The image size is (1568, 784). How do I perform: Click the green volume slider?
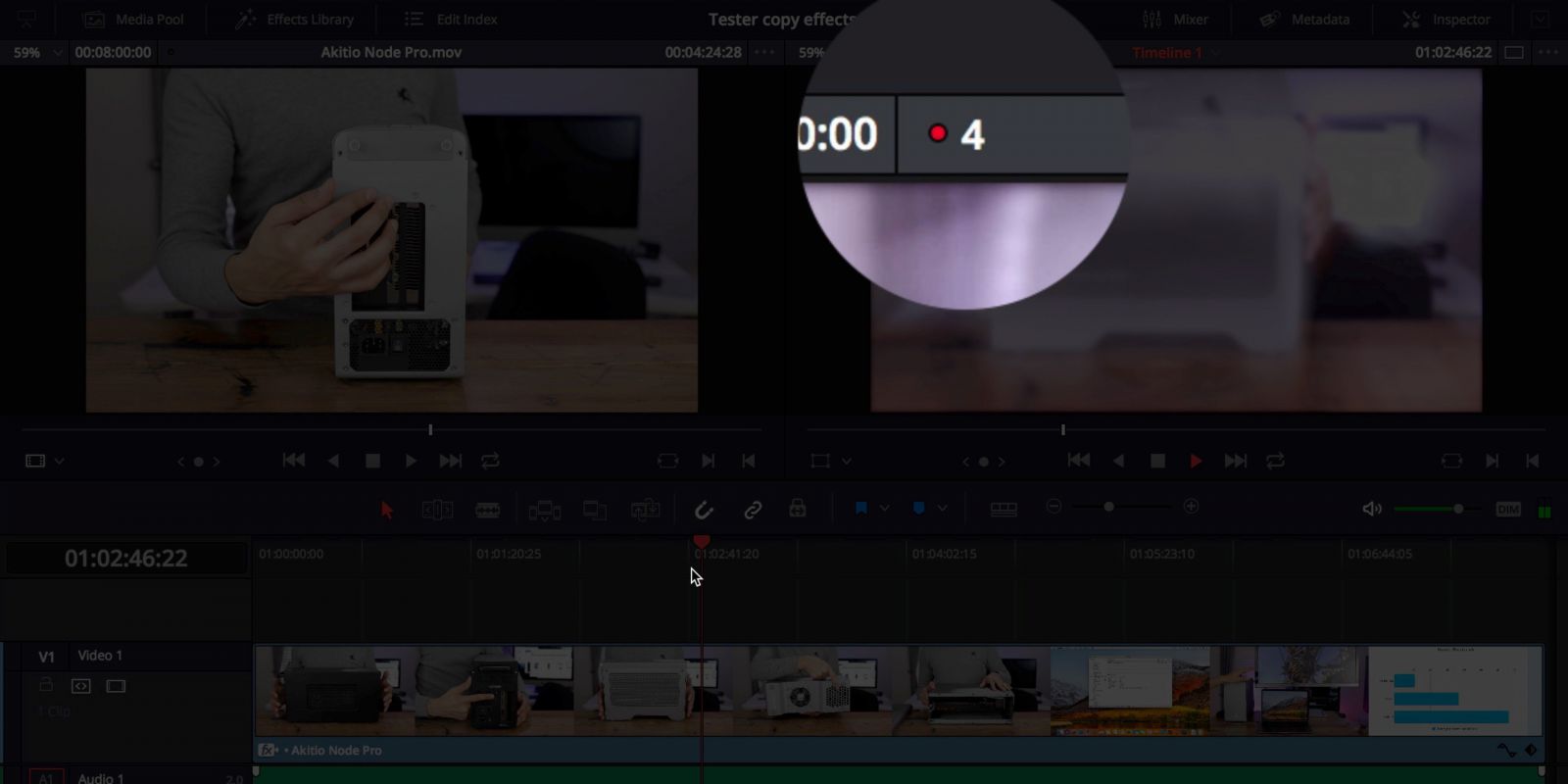(x=1428, y=509)
